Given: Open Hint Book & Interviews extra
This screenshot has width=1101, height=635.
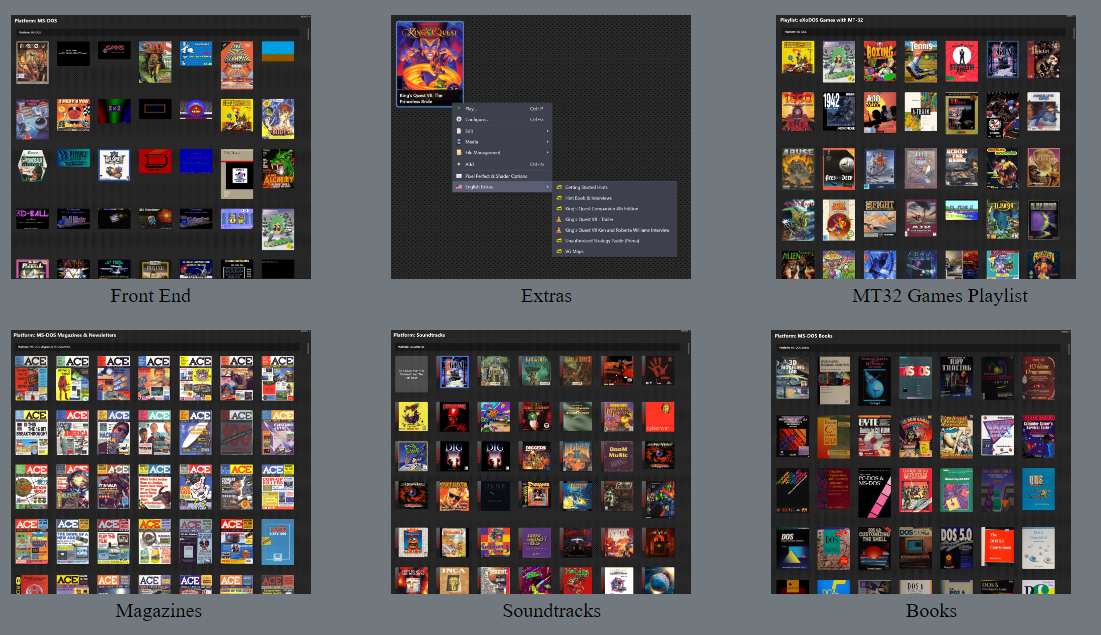Looking at the screenshot, I should click(x=614, y=198).
